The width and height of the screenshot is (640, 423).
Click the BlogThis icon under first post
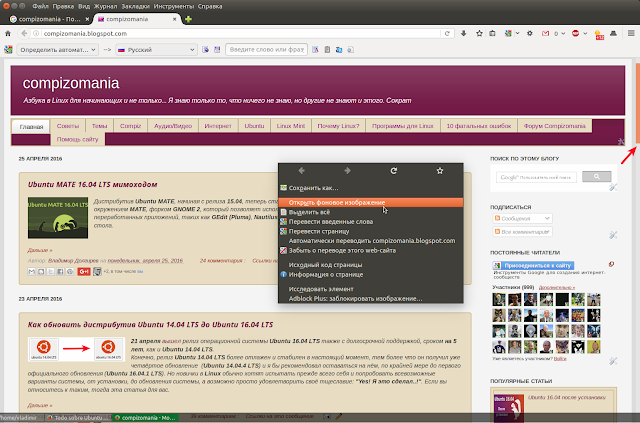(41, 272)
